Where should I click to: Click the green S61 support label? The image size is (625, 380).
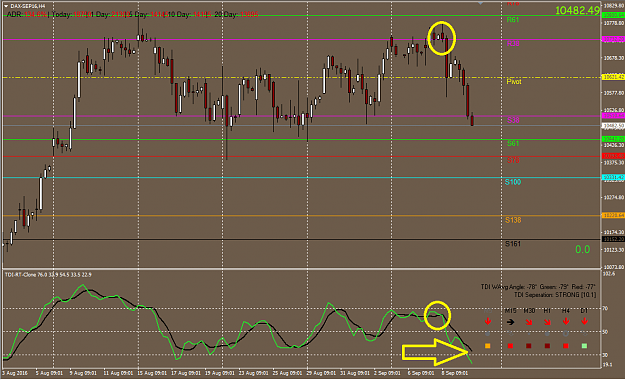point(513,143)
